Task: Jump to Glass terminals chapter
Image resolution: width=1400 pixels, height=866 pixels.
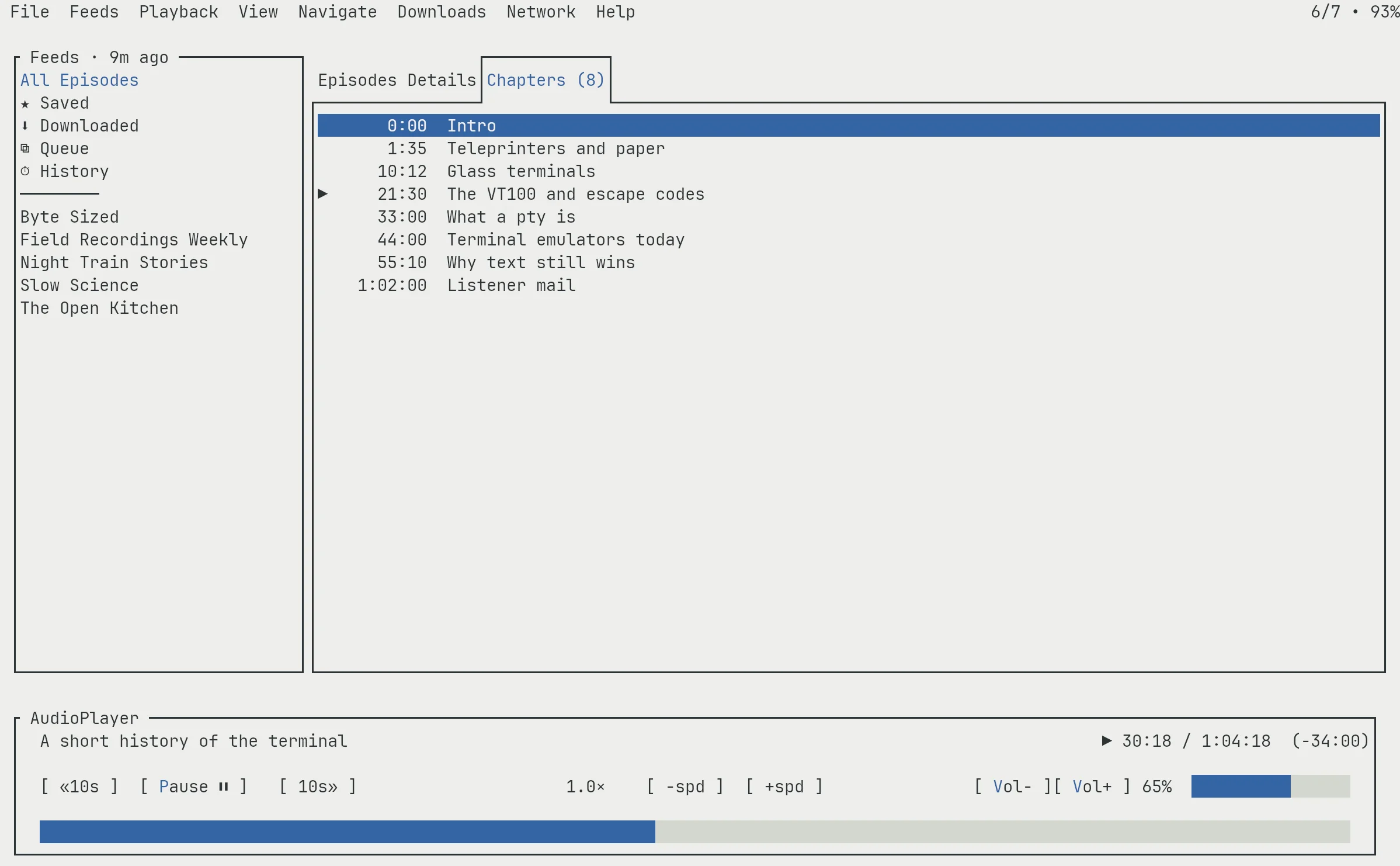Action: point(849,171)
